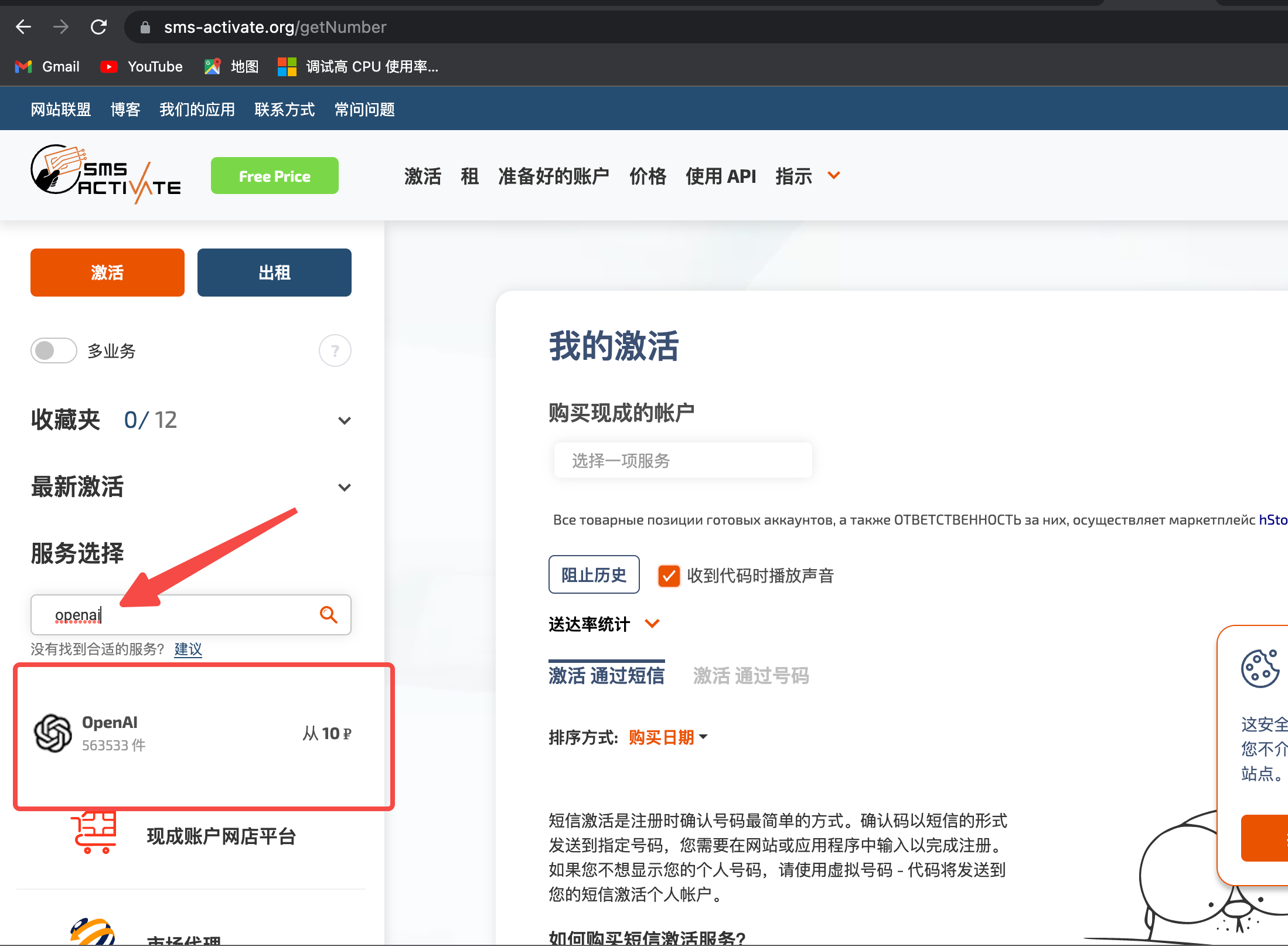Reload the page with the refresh icon
The image size is (1288, 946).
(98, 27)
